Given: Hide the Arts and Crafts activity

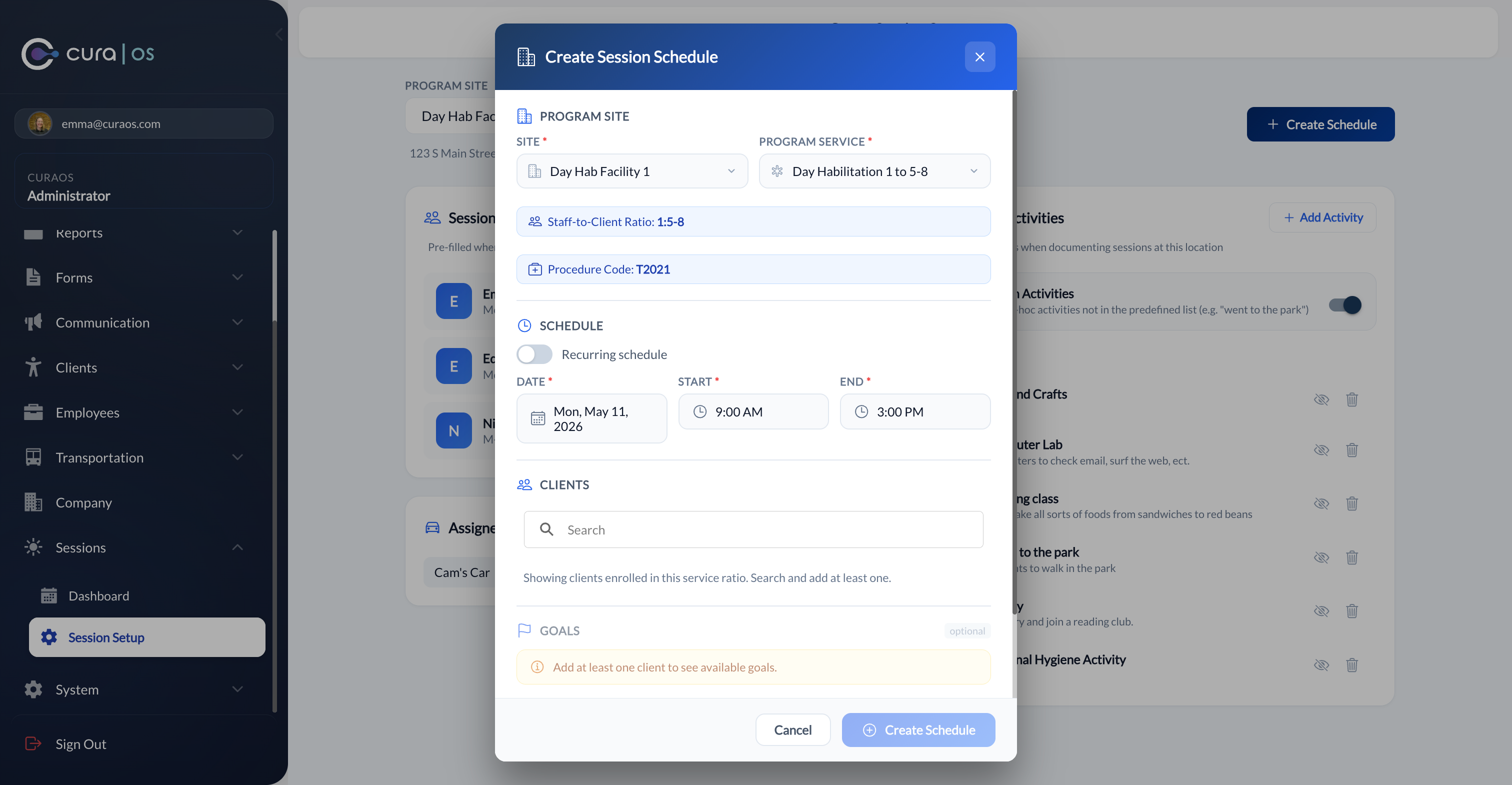Looking at the screenshot, I should click(x=1320, y=399).
